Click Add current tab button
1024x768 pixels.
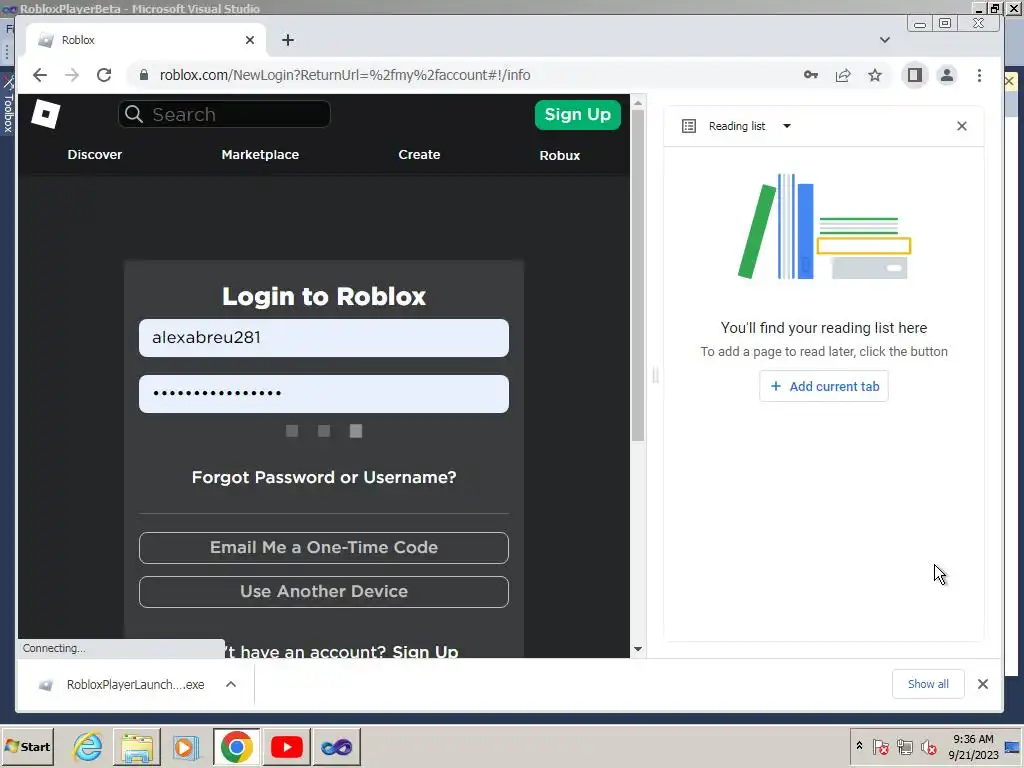tap(824, 386)
